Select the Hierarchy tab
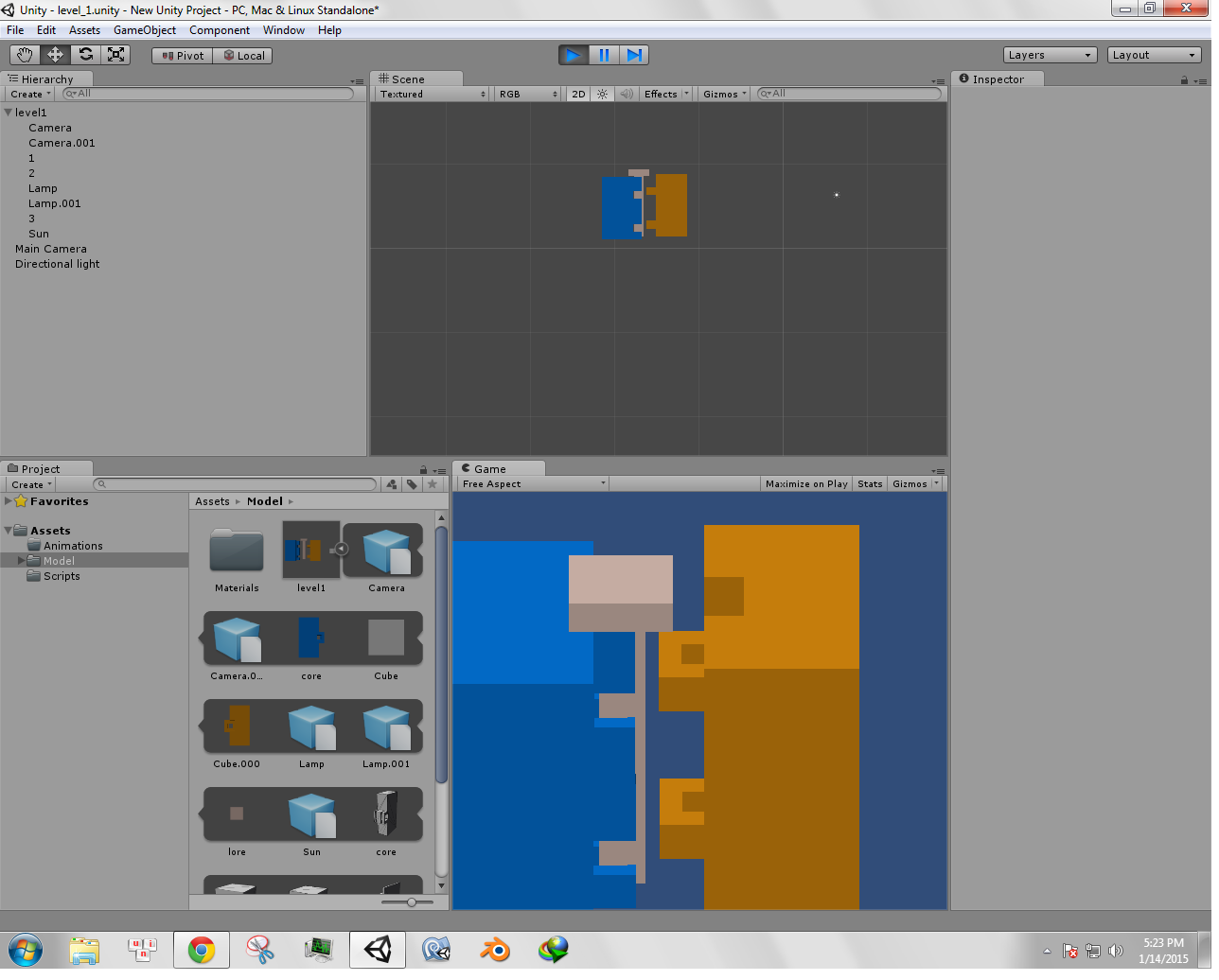Viewport: 1219px width, 980px height. pyautogui.click(x=46, y=79)
